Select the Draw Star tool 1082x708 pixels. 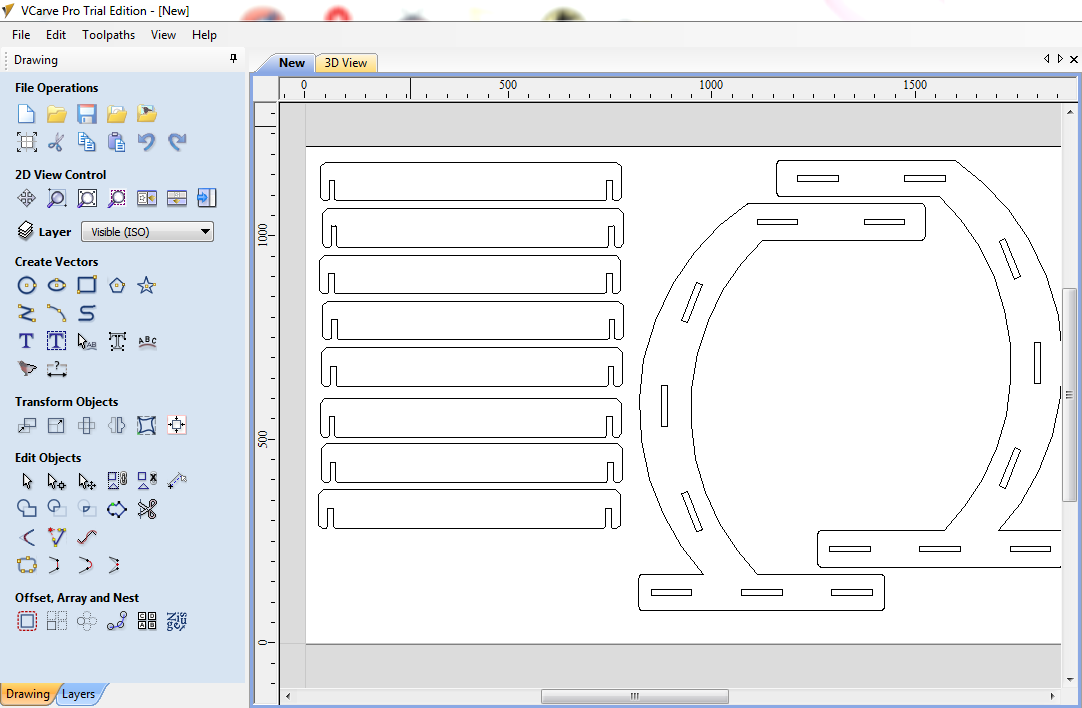click(147, 286)
